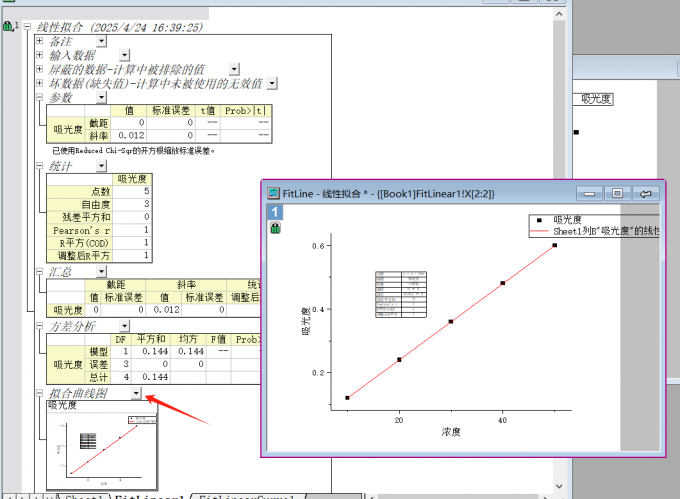Image resolution: width=680 pixels, height=499 pixels.
Task: Open the 汇总 dropdown arrow
Action: coord(101,272)
